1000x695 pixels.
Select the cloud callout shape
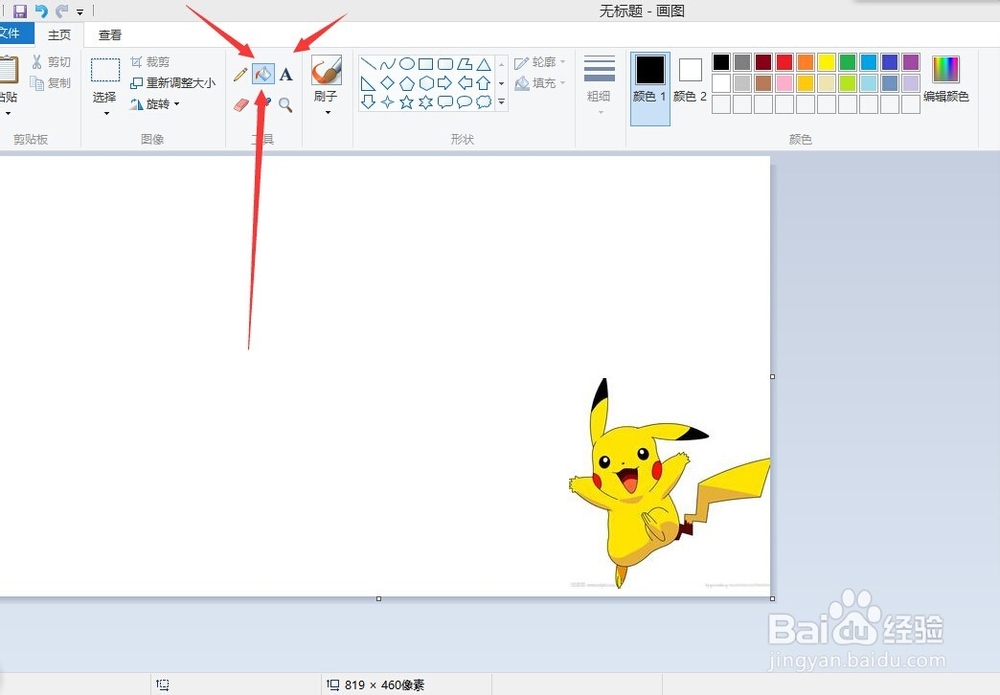point(484,102)
